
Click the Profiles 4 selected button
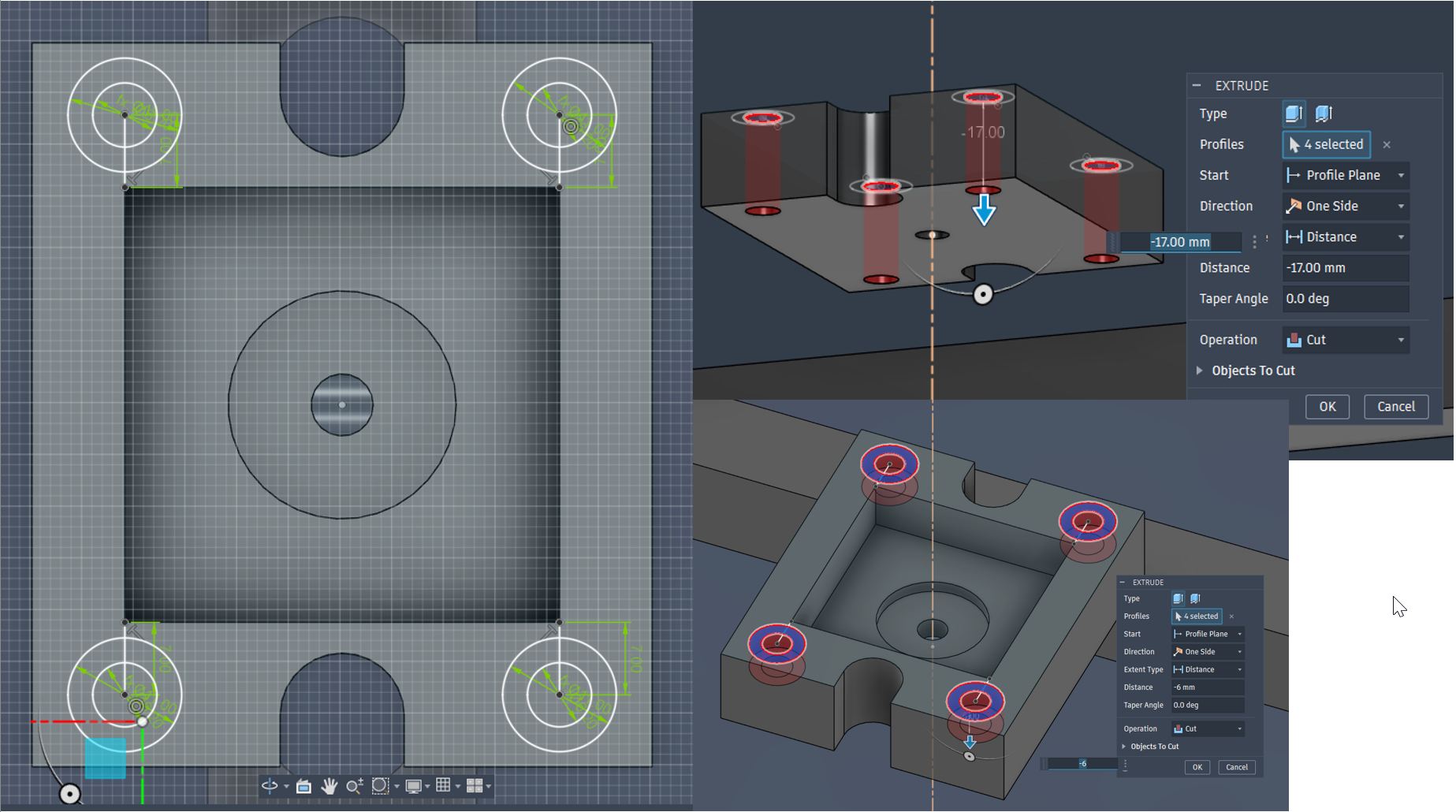point(1326,144)
